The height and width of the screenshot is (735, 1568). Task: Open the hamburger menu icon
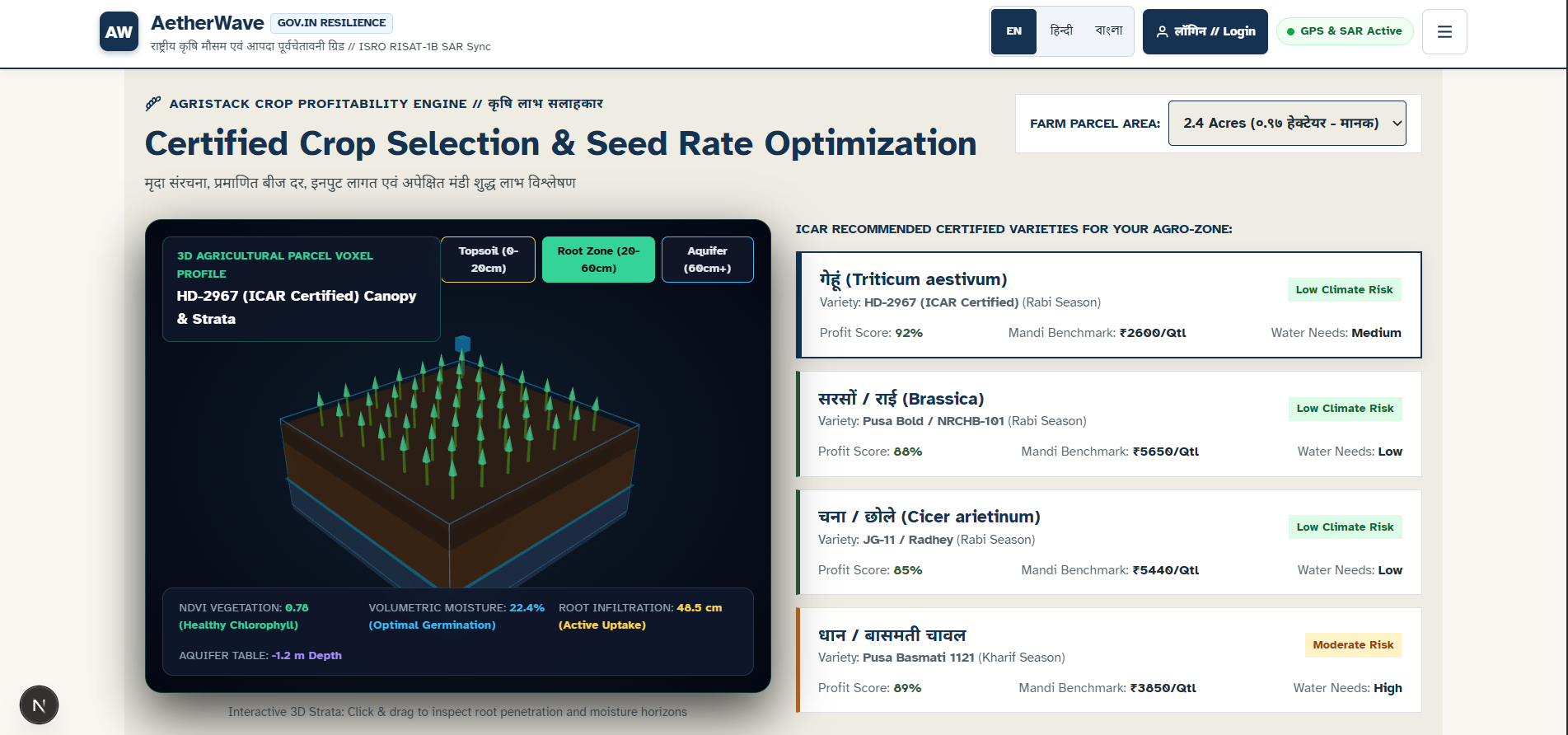pyautogui.click(x=1444, y=32)
